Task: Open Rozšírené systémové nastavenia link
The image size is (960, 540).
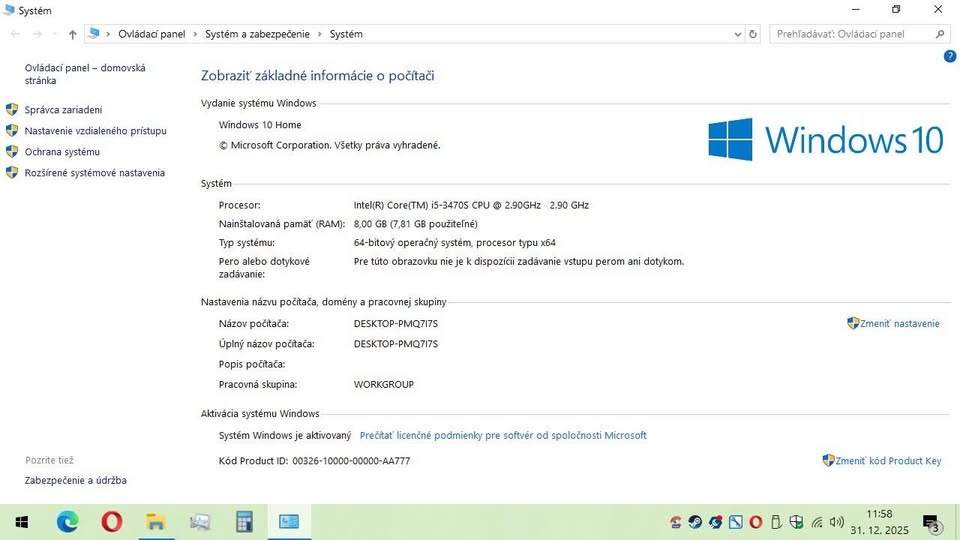Action: 95,173
